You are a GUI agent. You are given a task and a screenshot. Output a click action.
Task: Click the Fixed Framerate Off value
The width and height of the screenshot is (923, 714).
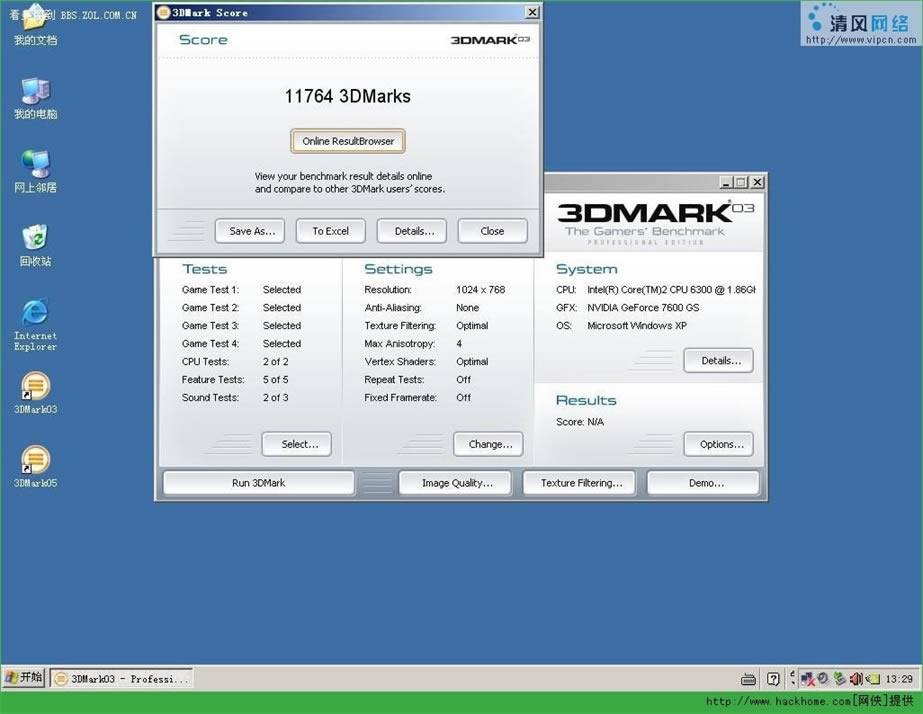coord(463,398)
